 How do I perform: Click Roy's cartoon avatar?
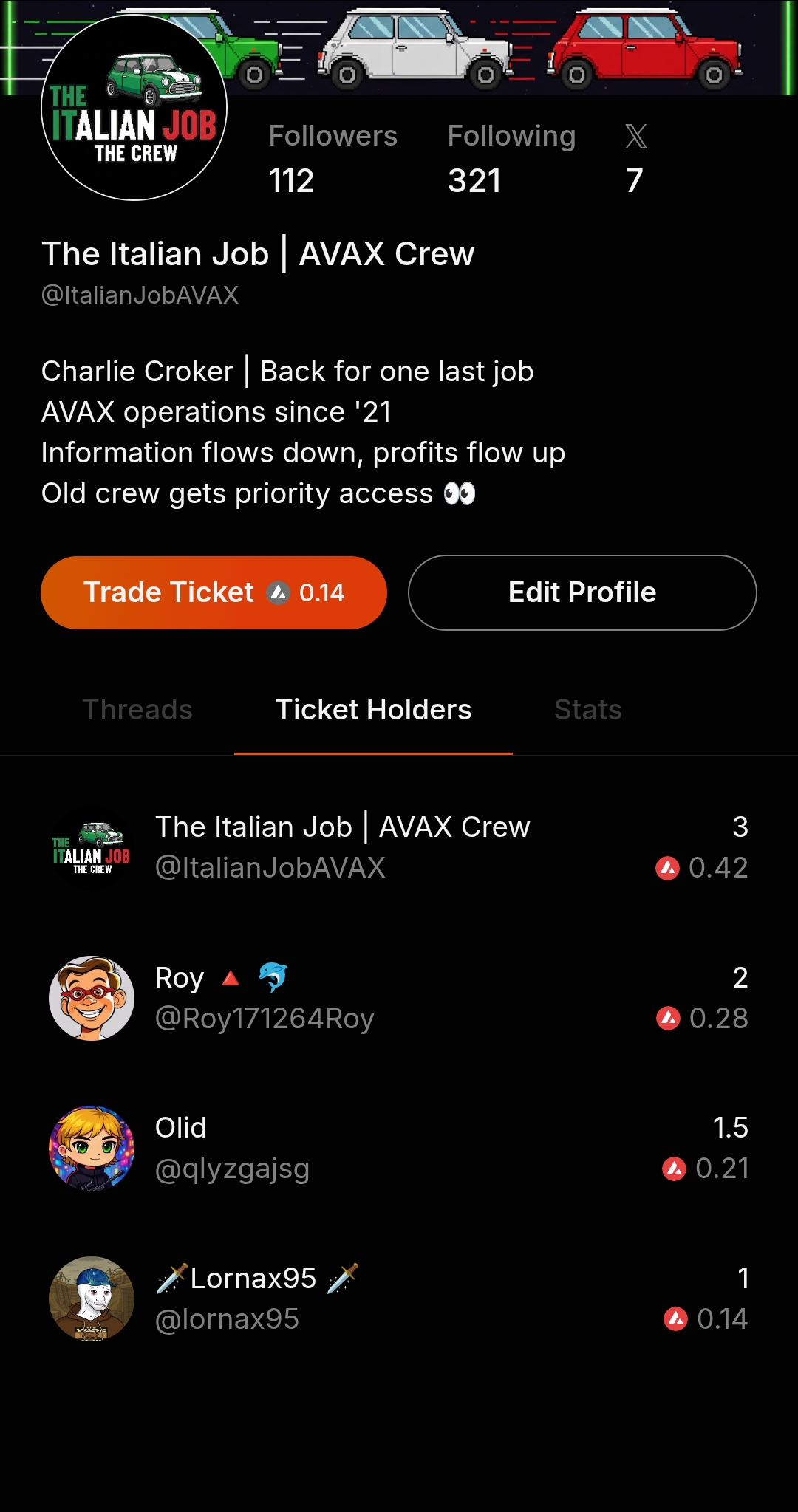[x=92, y=998]
